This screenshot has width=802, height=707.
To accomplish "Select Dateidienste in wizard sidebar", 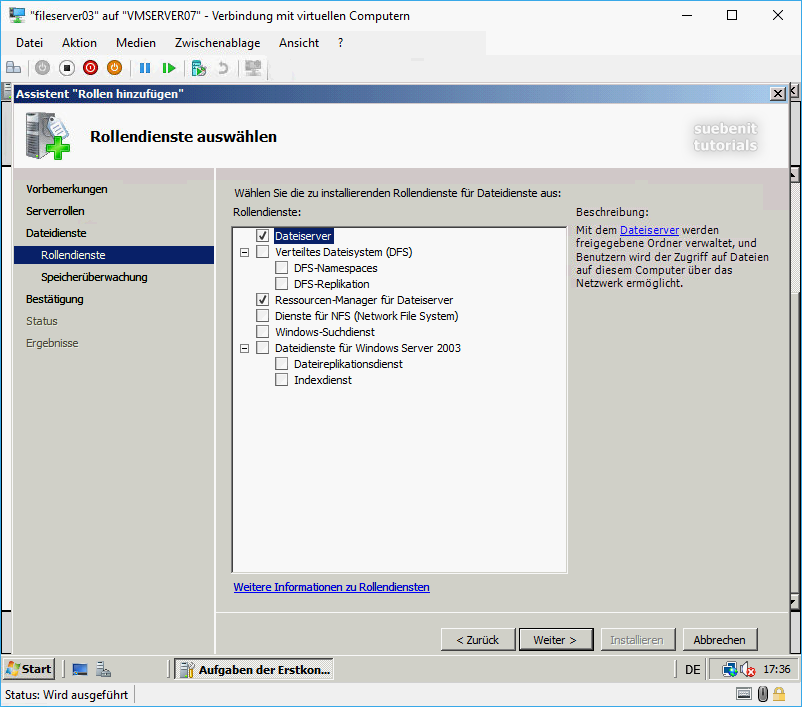I will 56,233.
